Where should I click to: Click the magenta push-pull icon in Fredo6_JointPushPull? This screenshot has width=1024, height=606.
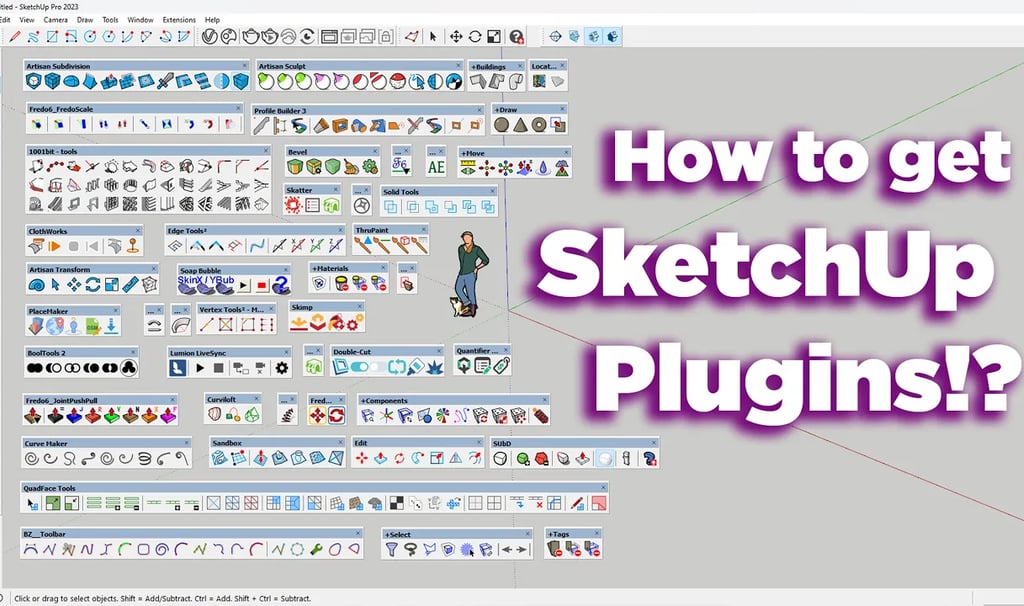(168, 415)
